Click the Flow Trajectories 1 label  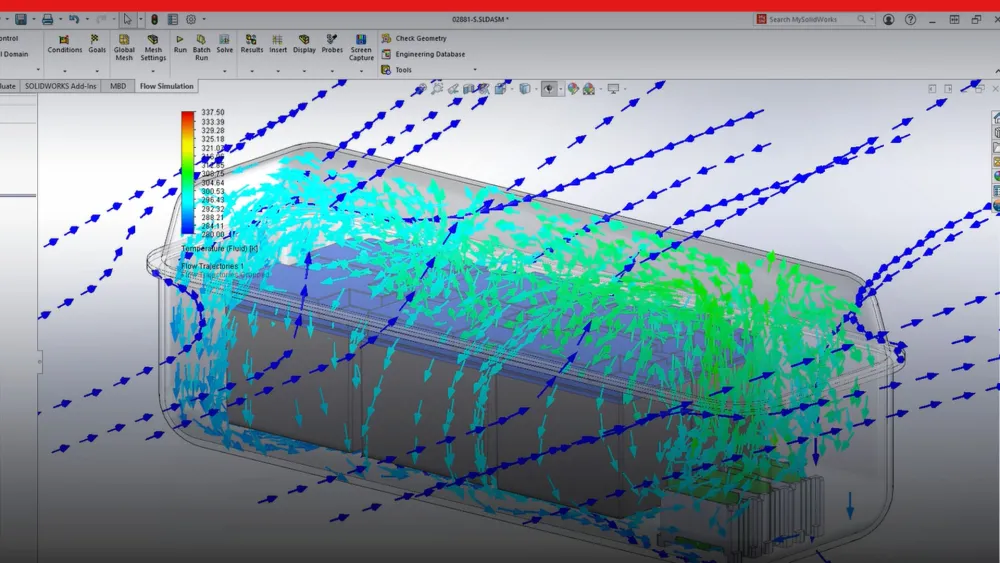tap(212, 266)
